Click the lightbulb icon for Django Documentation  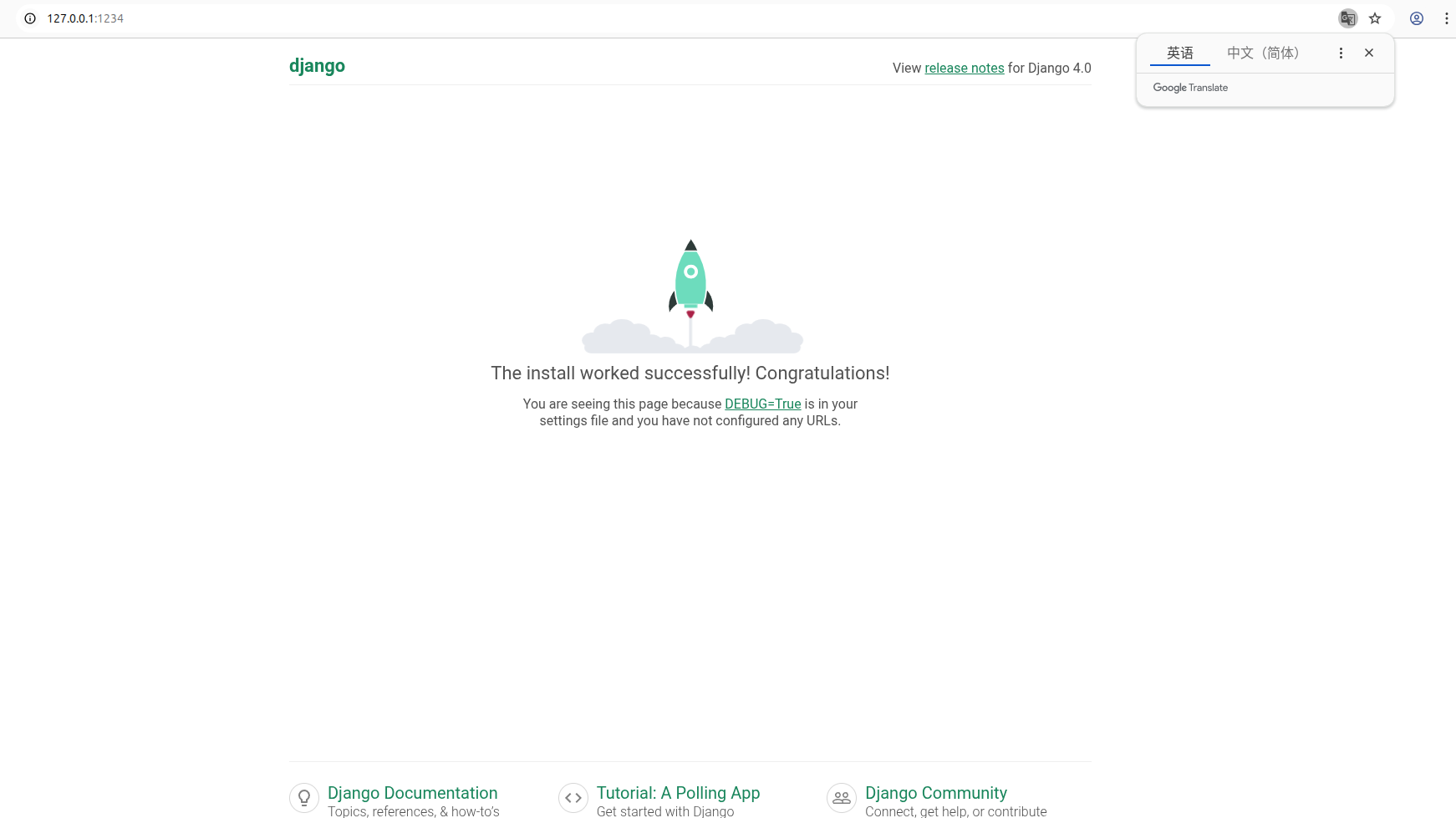coord(304,798)
